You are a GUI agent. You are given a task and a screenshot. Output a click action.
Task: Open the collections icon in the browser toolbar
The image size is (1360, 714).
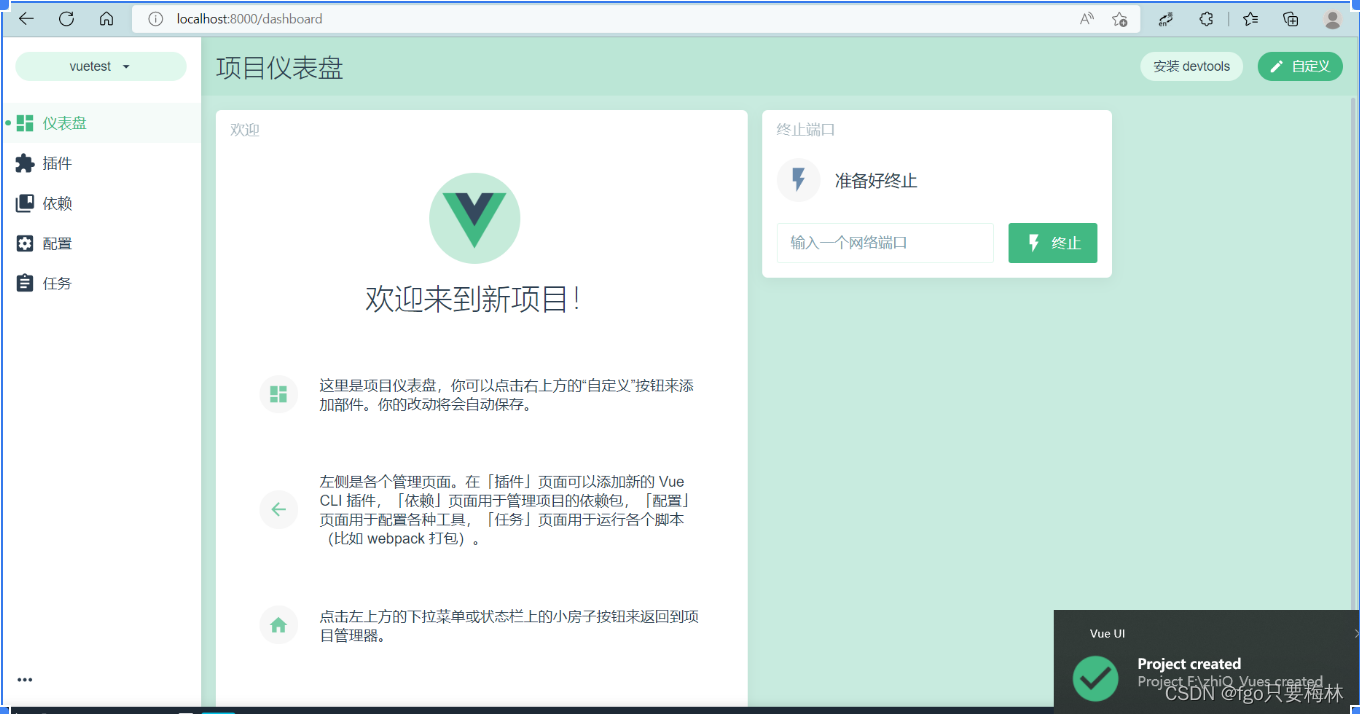[x=1291, y=19]
